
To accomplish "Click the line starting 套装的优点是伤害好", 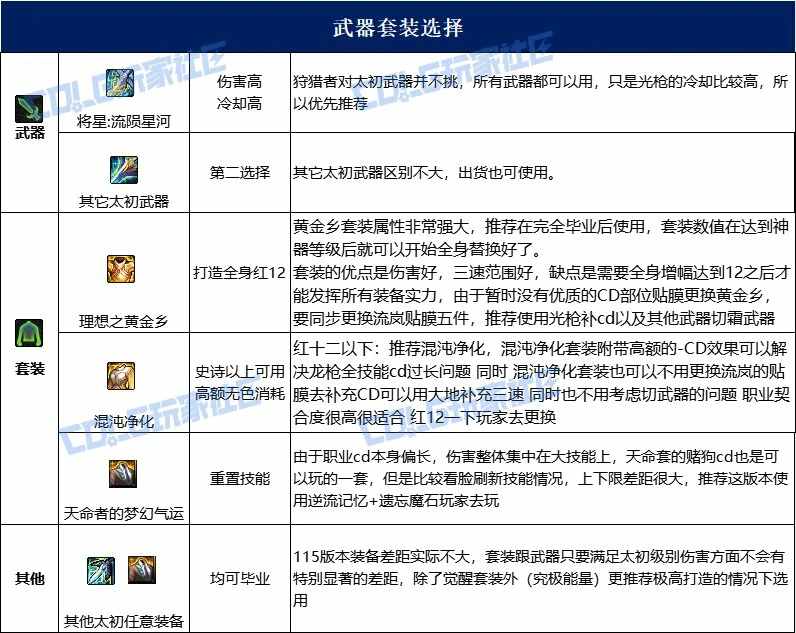I will (x=541, y=273).
